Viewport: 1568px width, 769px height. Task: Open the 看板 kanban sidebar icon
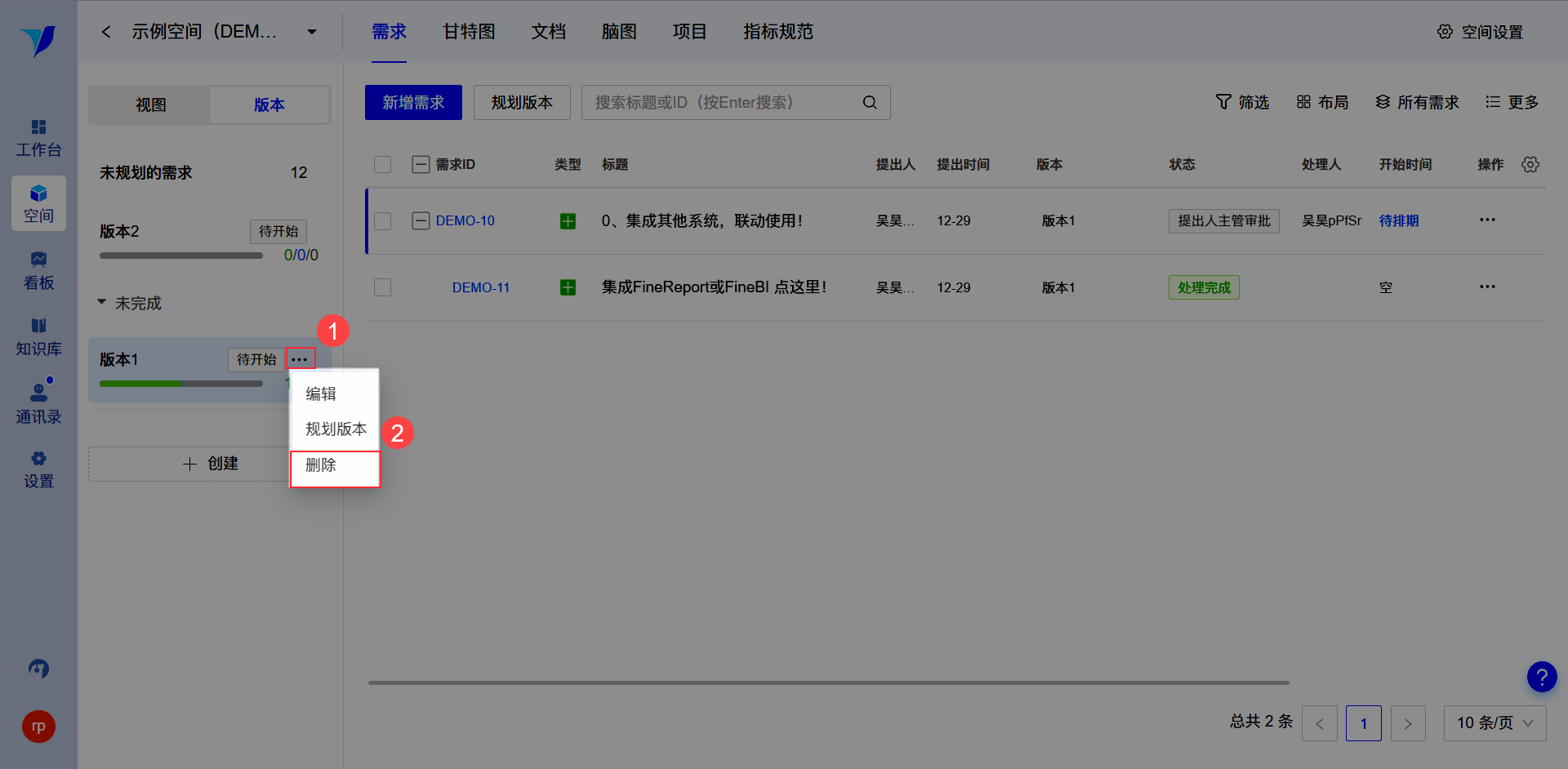pyautogui.click(x=38, y=260)
